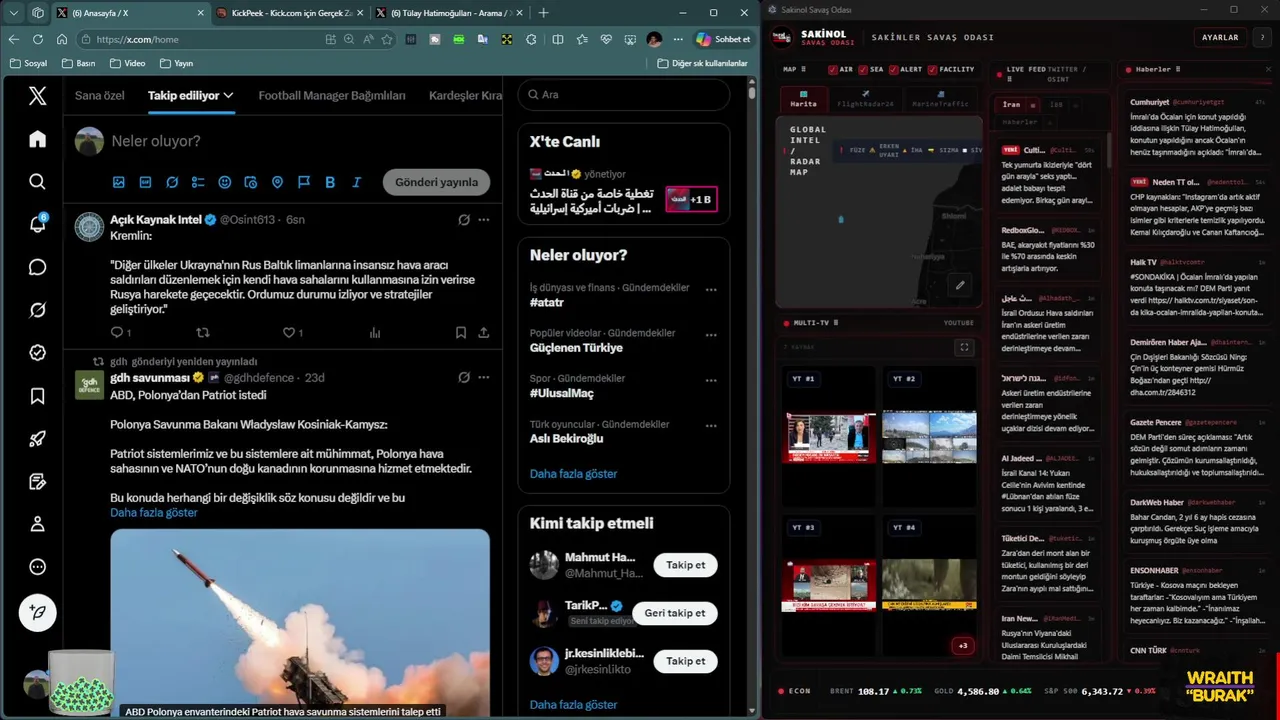
Task: Open options menu for #UlusalMaç trend
Action: tap(711, 380)
